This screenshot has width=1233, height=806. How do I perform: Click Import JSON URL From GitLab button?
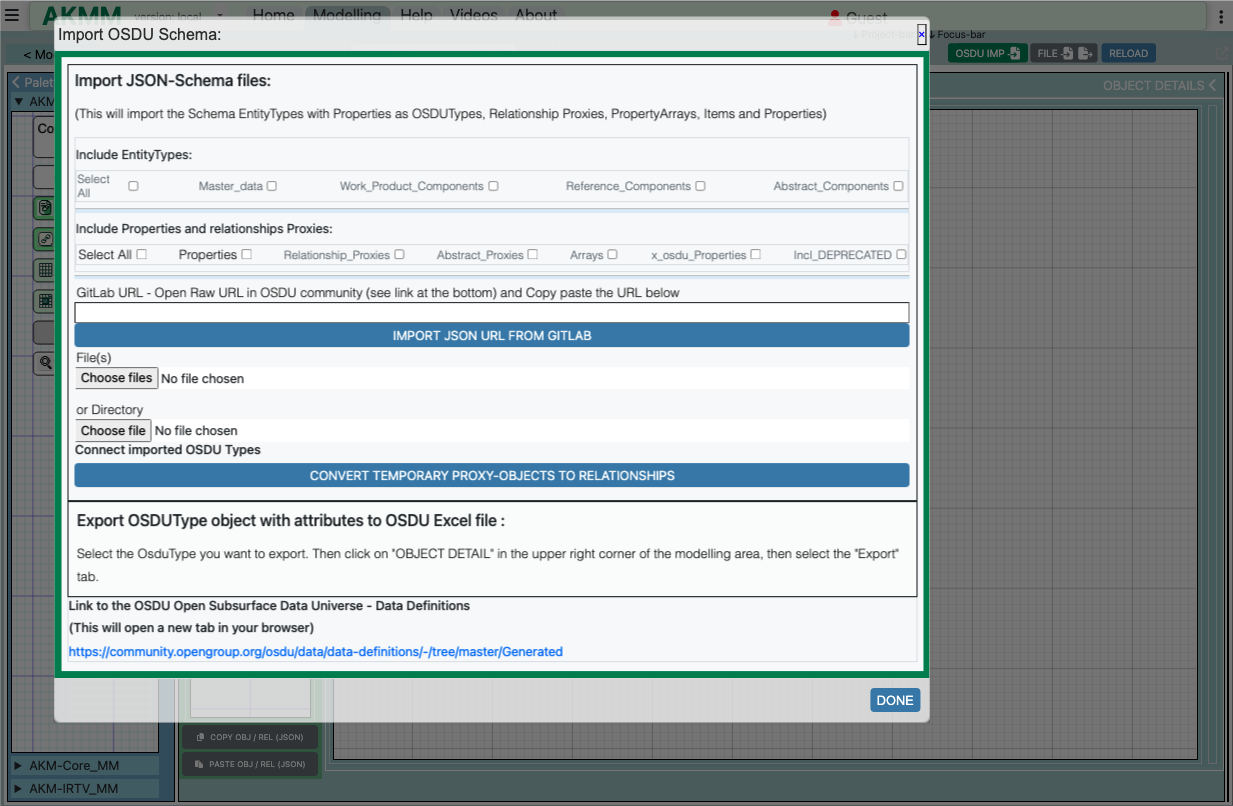click(492, 335)
